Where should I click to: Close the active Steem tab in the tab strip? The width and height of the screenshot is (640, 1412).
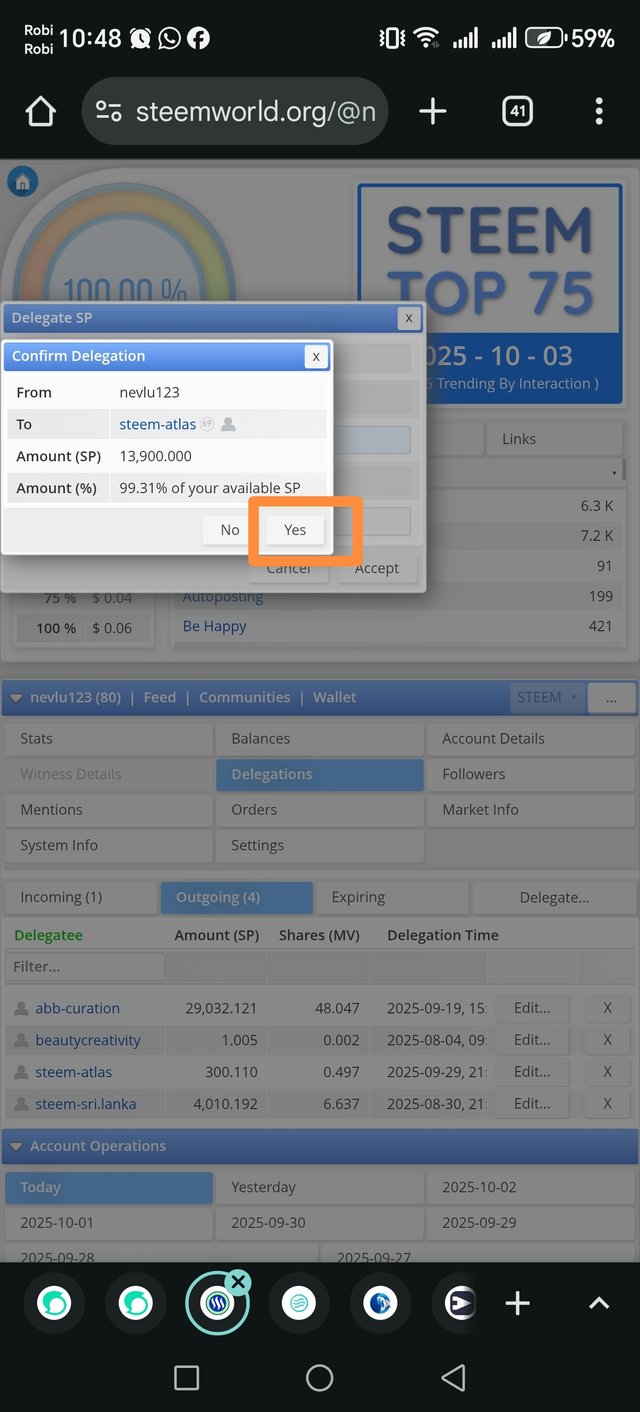(238, 1281)
